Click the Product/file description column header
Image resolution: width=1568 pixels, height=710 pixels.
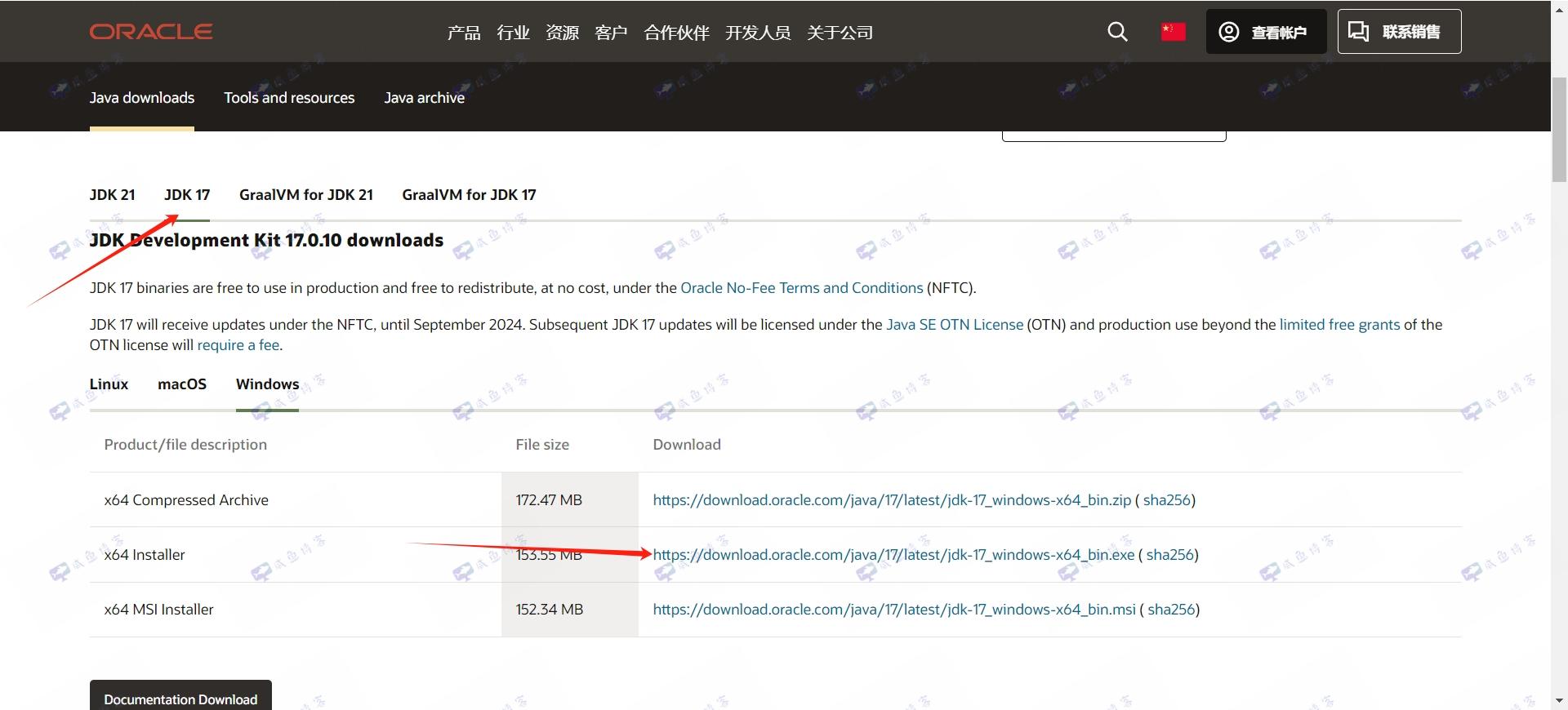[185, 445]
